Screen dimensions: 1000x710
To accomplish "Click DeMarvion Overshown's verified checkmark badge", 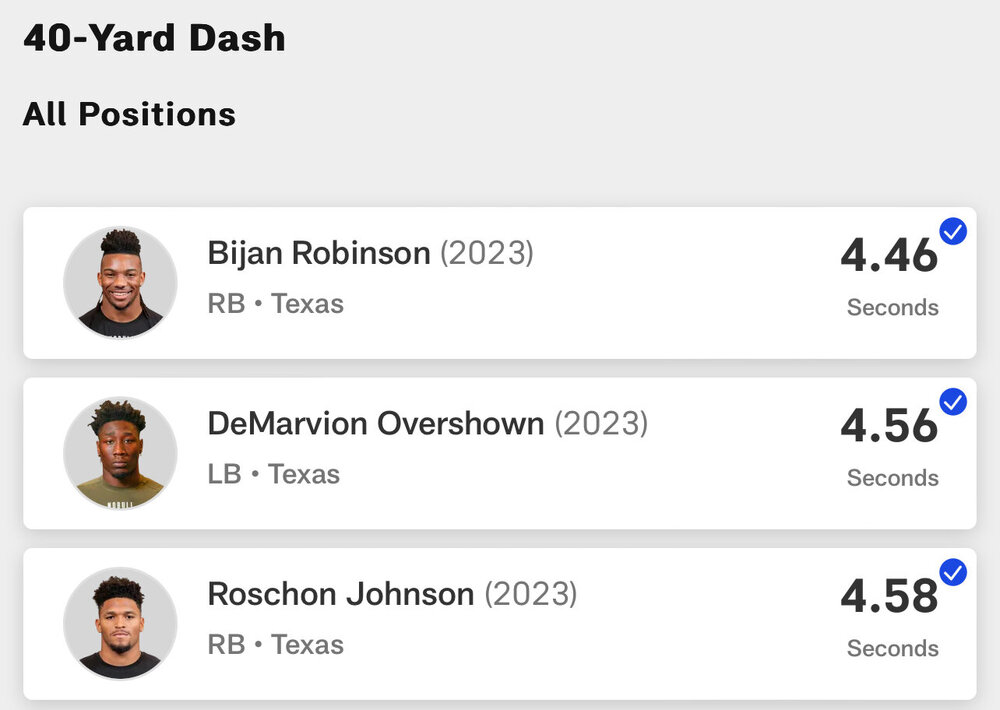I will [x=953, y=402].
